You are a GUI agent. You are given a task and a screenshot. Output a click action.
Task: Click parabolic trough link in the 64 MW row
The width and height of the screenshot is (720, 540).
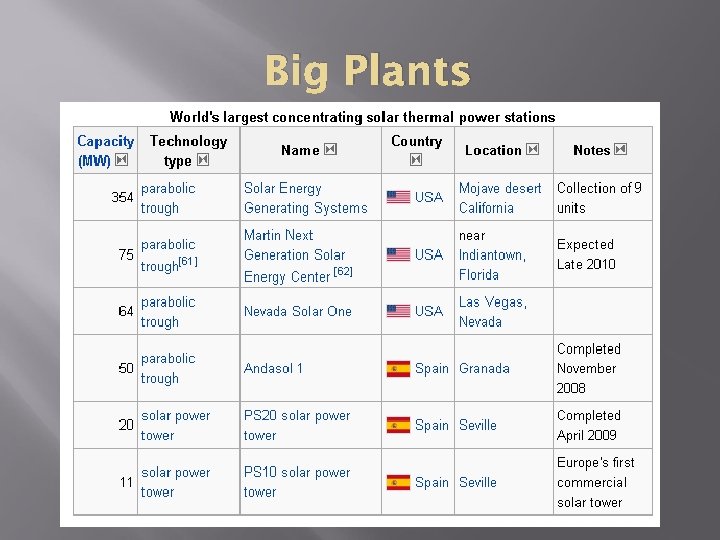(x=168, y=312)
